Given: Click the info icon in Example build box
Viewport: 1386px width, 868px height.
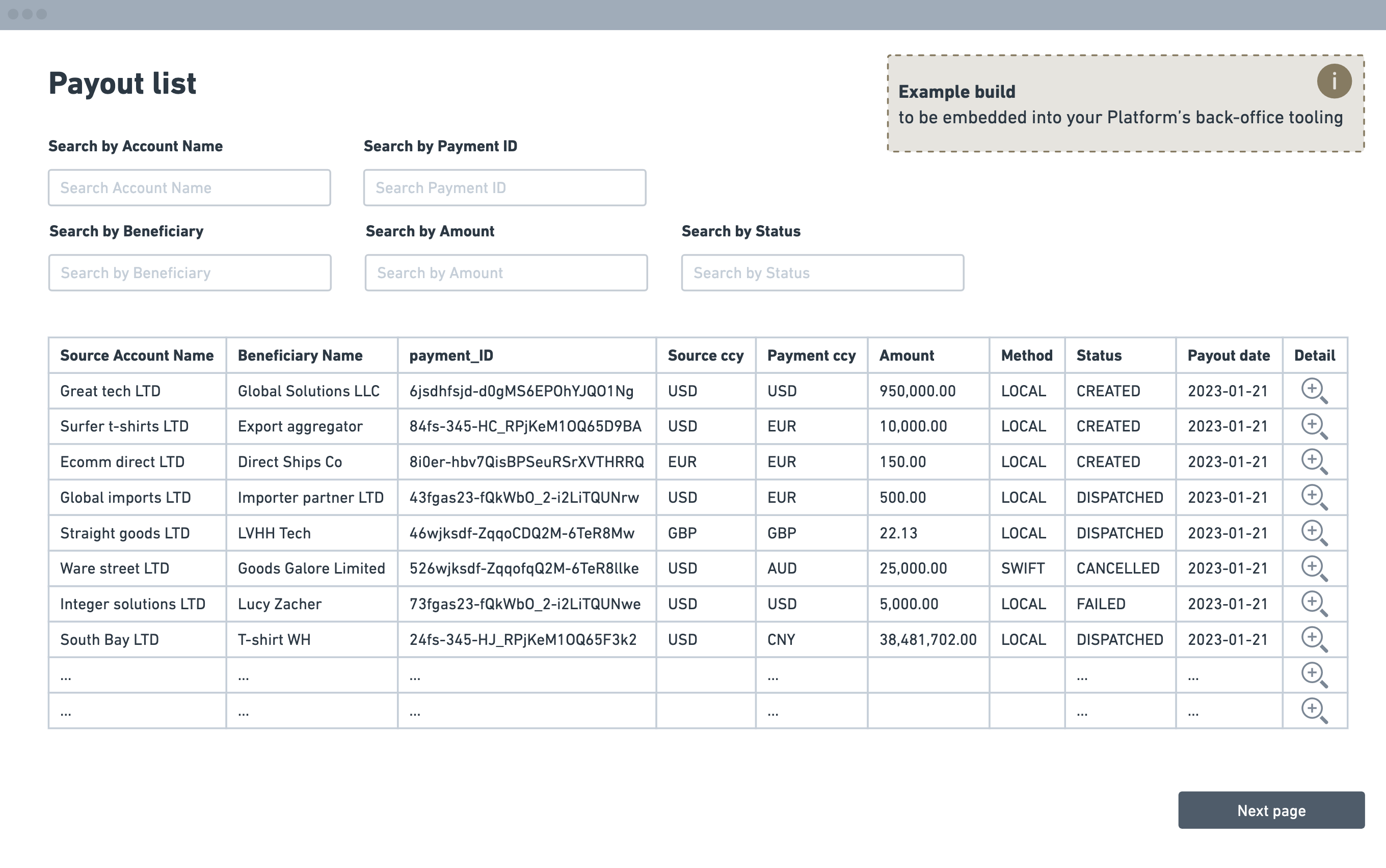Looking at the screenshot, I should (x=1334, y=81).
